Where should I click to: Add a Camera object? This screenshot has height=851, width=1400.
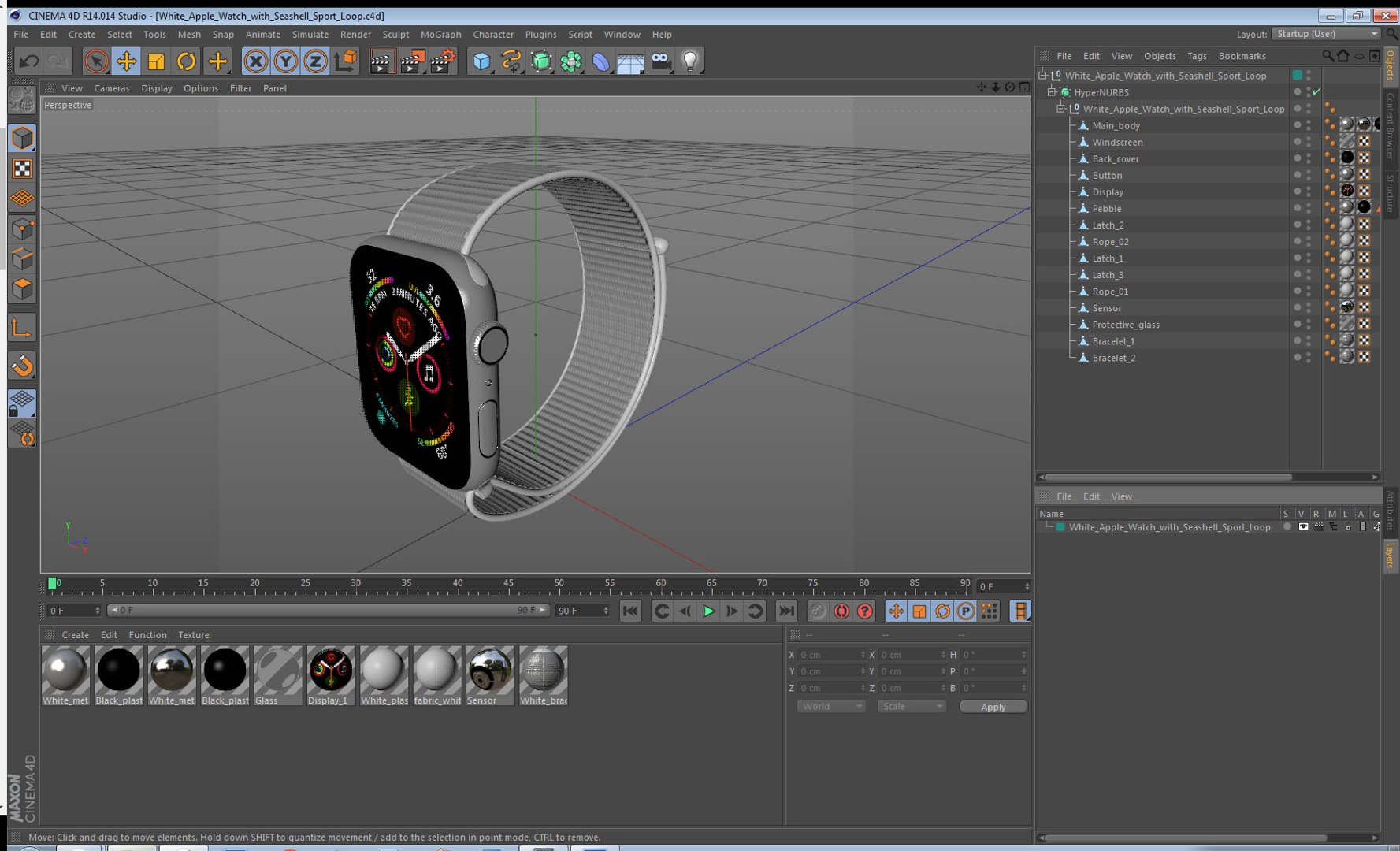[x=661, y=61]
